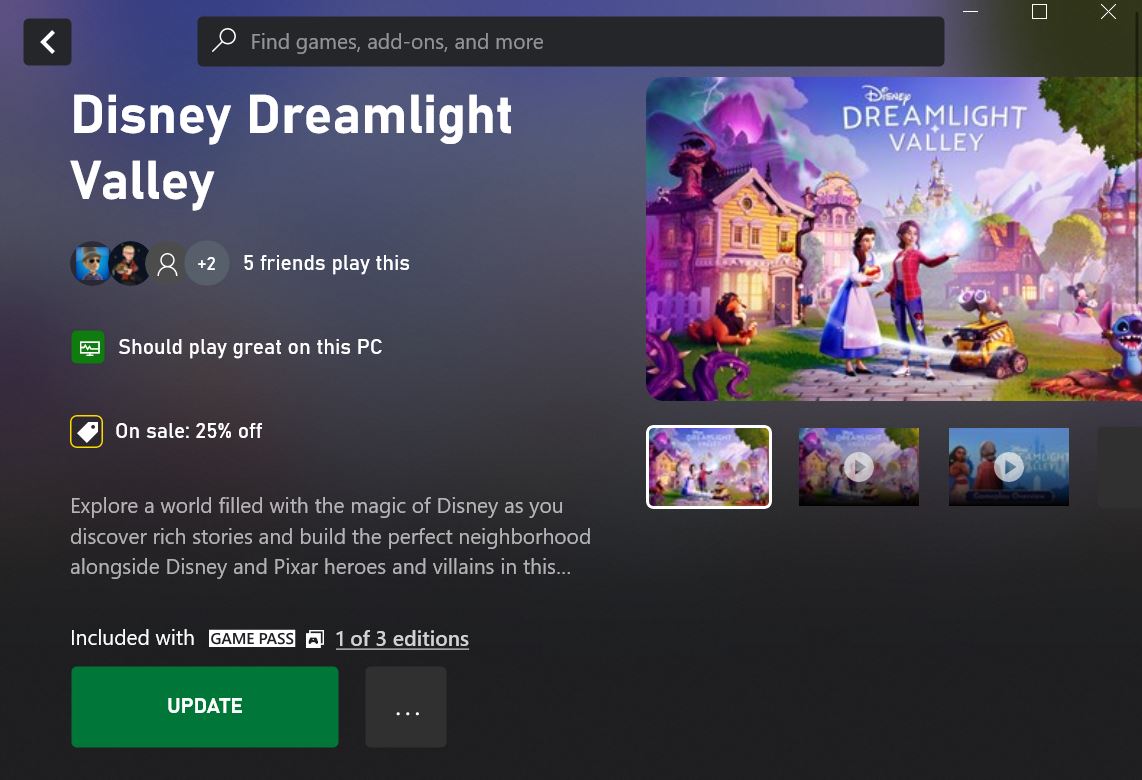Screen dimensions: 1142x780
Task: Click the Game Pass badge
Action: tap(251, 638)
